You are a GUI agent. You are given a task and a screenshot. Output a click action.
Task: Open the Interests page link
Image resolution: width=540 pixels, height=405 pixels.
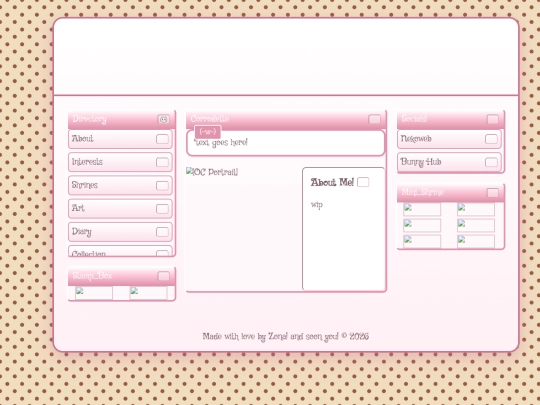click(120, 162)
